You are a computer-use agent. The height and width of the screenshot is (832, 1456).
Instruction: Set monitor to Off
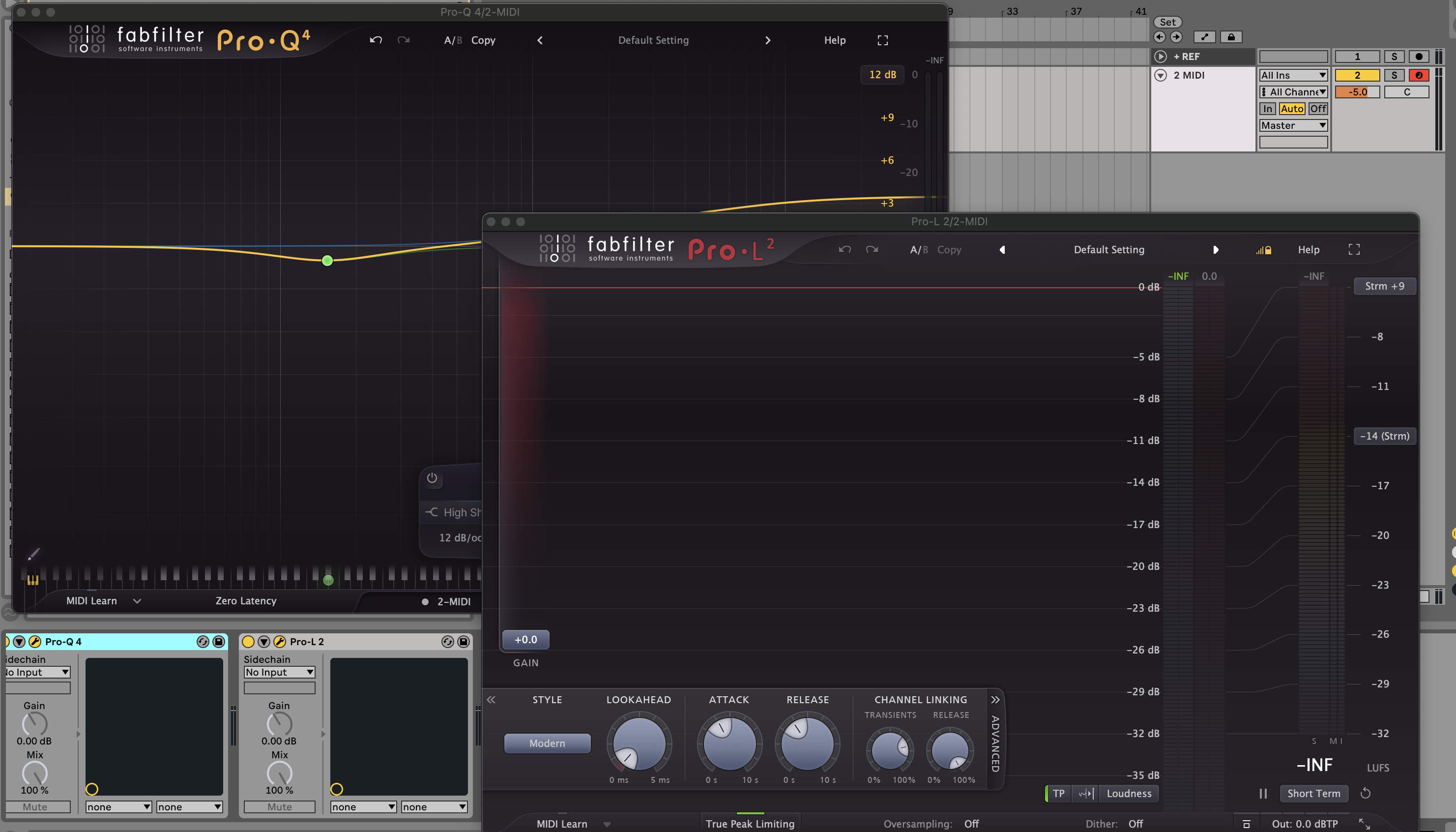click(1318, 109)
